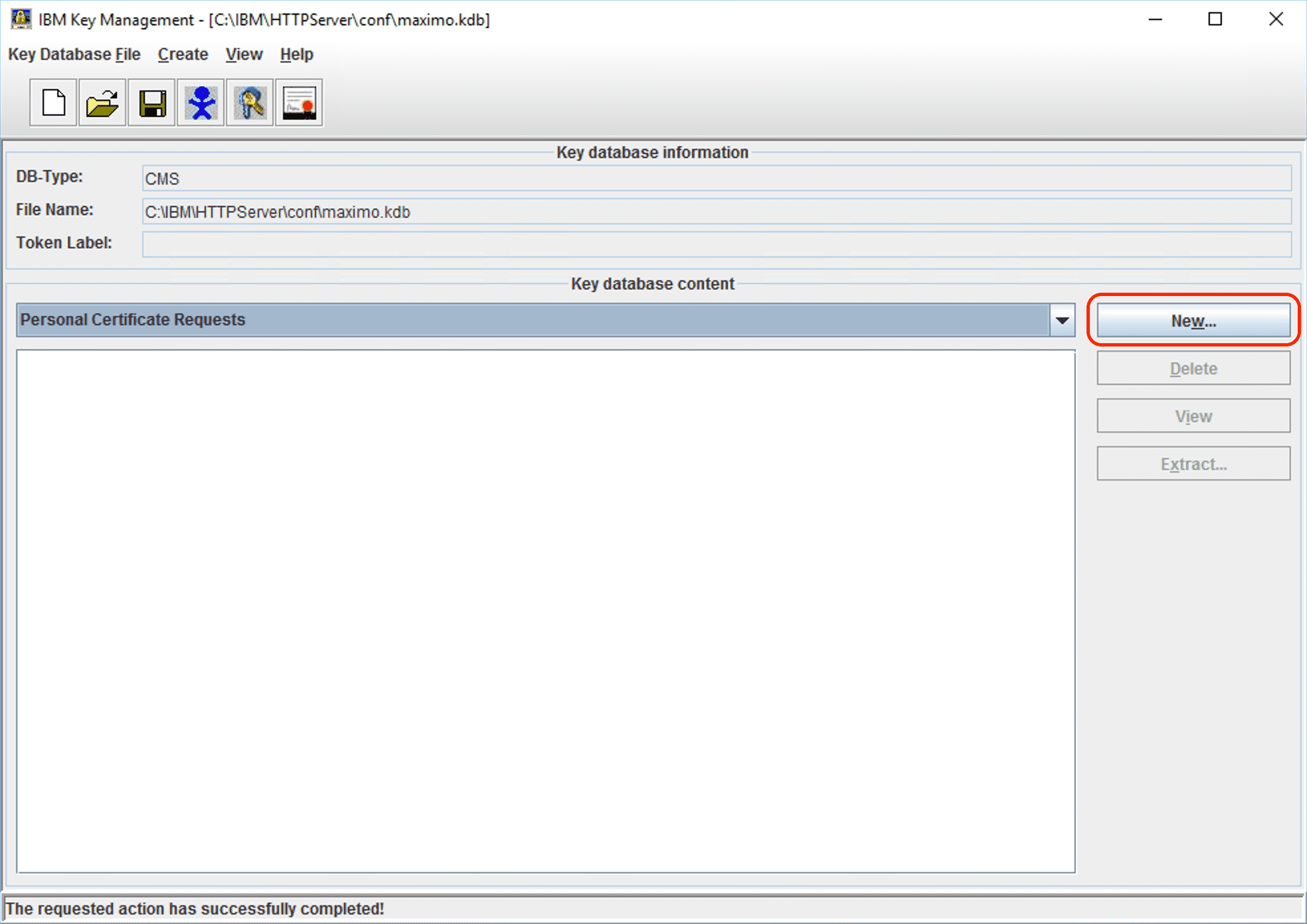The width and height of the screenshot is (1307, 924).
Task: Minimize the IBM Key Management window
Action: (x=1156, y=19)
